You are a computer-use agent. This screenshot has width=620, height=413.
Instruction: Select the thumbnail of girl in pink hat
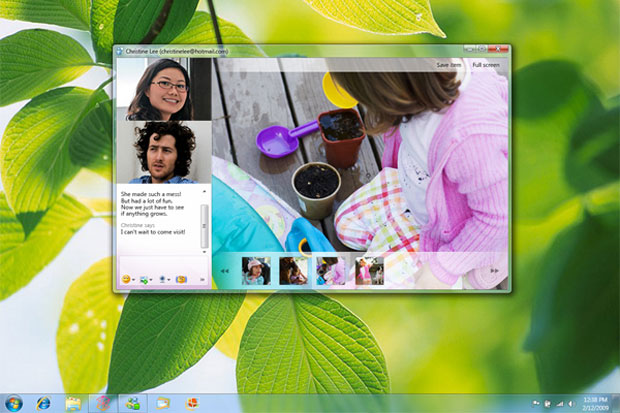point(256,271)
